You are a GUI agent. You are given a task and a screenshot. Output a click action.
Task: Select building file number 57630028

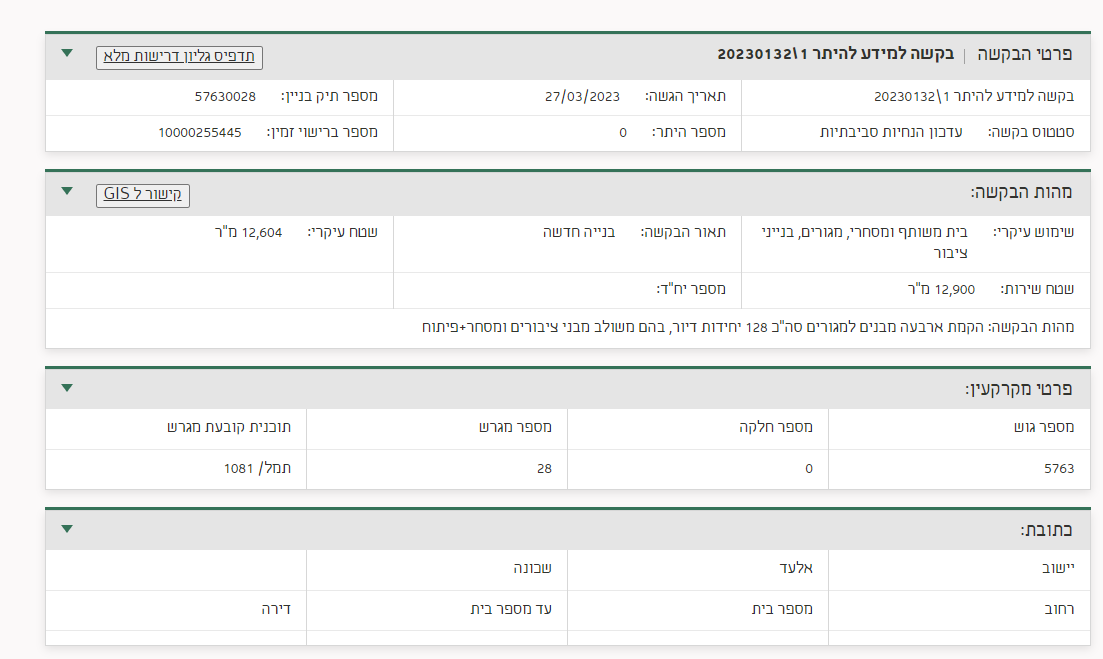(225, 97)
